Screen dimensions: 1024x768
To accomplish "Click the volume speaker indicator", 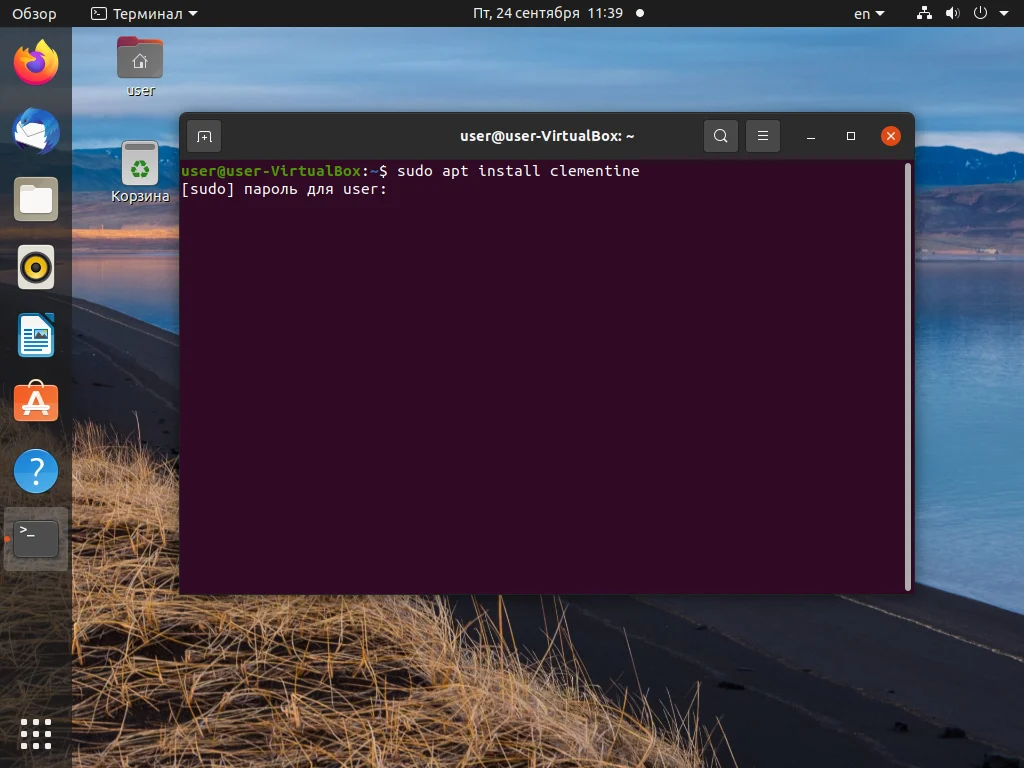I will tap(952, 13).
